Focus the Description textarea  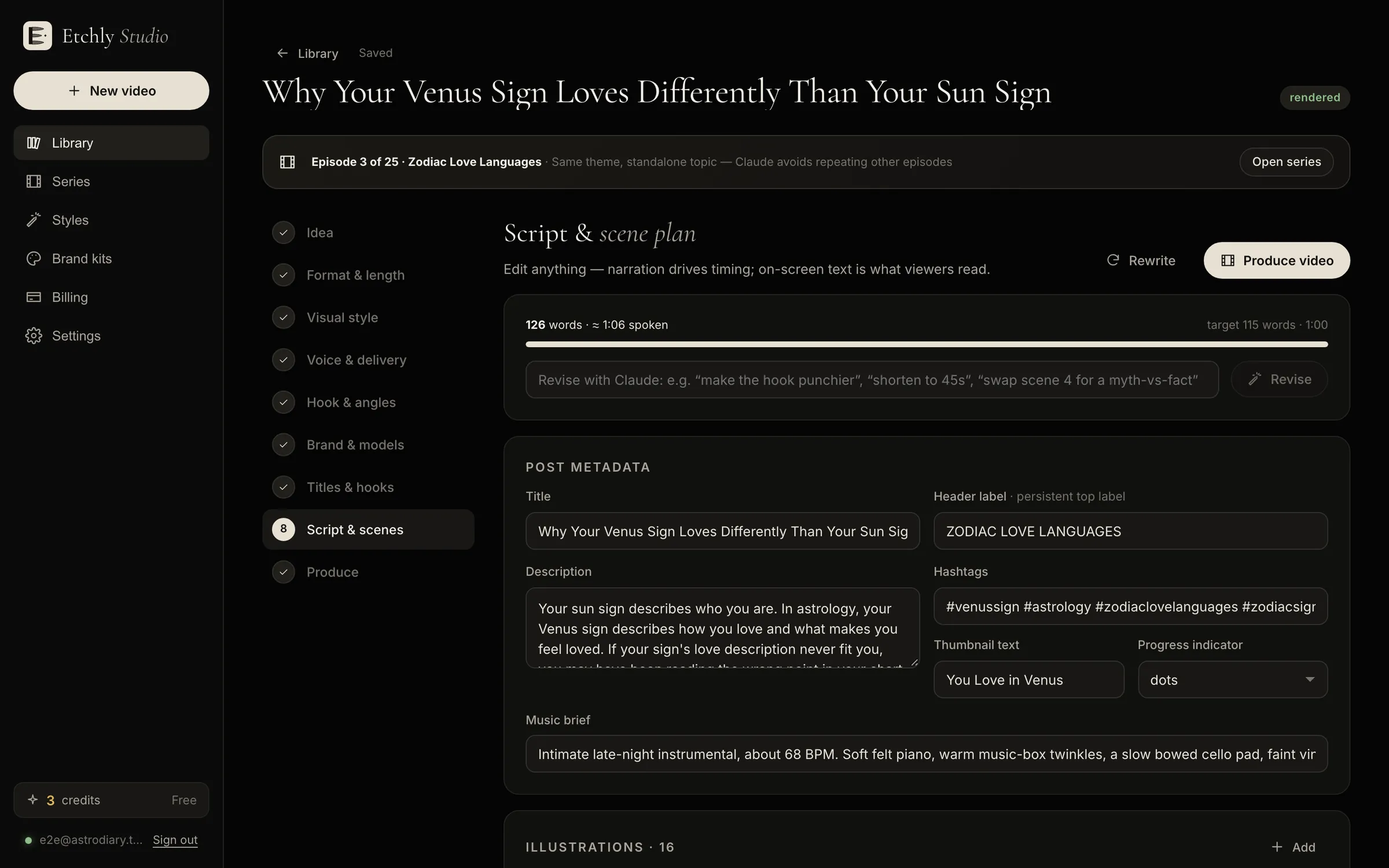[722, 628]
